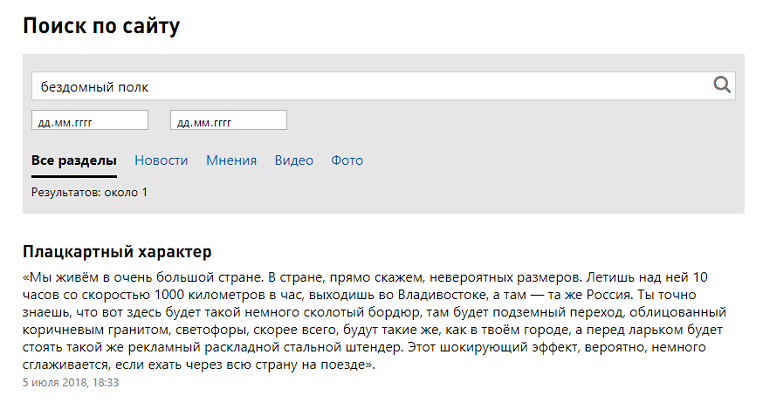The height and width of the screenshot is (409, 770).
Task: Click the magnifying glass search icon
Action: pos(722,86)
